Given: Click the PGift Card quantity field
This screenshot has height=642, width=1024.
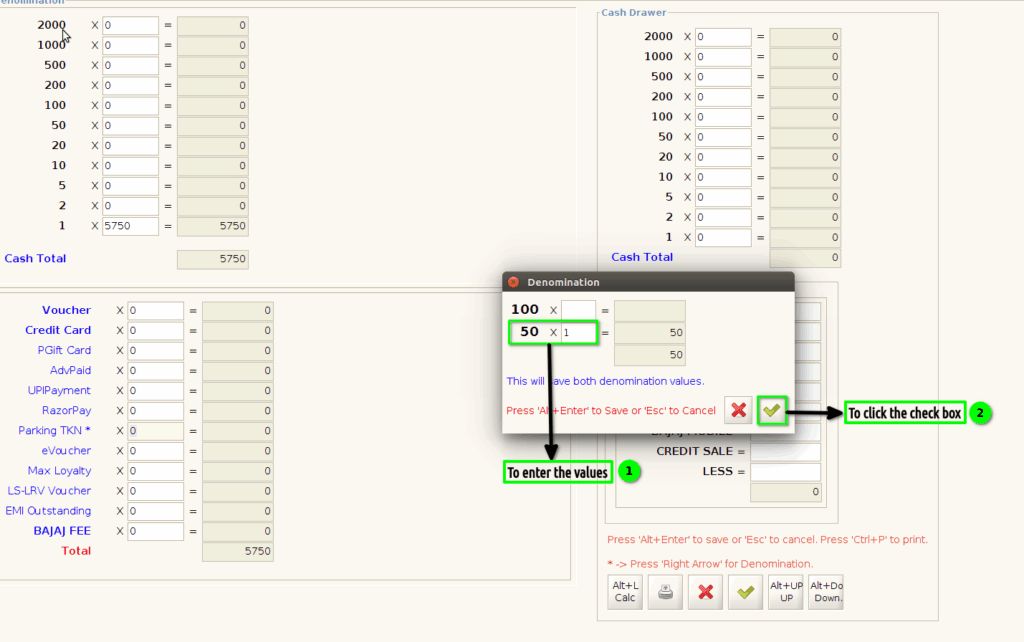Looking at the screenshot, I should [x=155, y=351].
